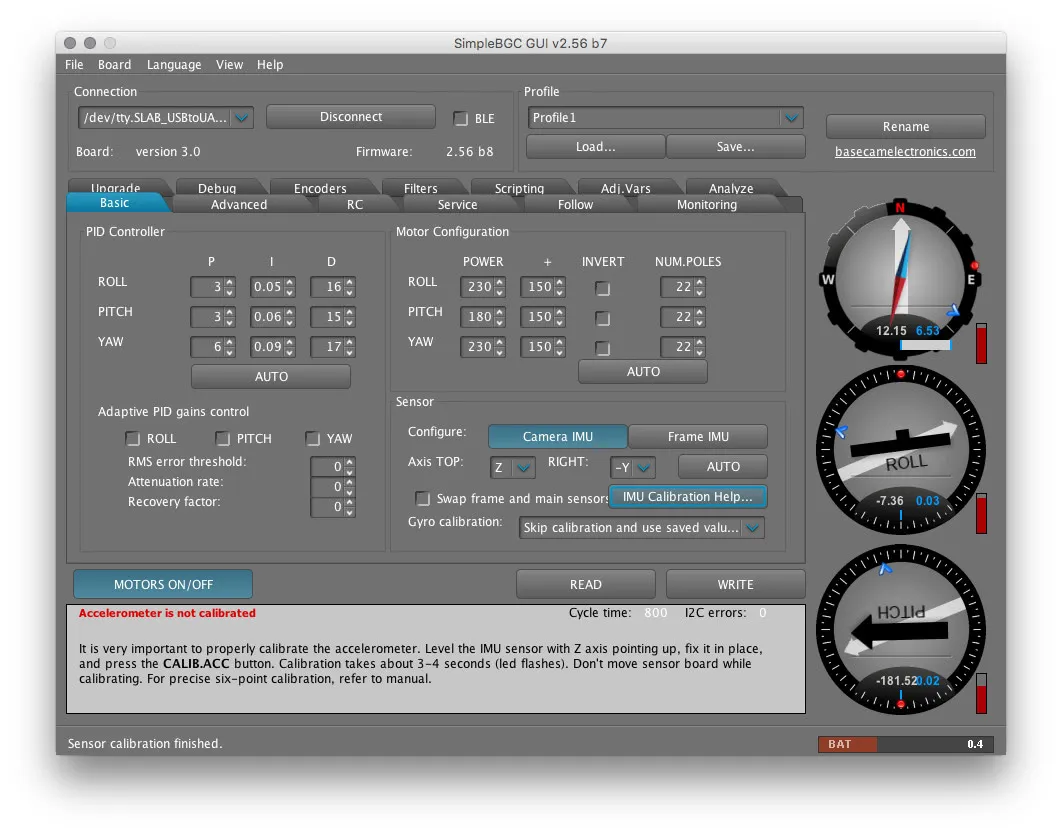Enable adaptive PID for PITCH

click(222, 439)
